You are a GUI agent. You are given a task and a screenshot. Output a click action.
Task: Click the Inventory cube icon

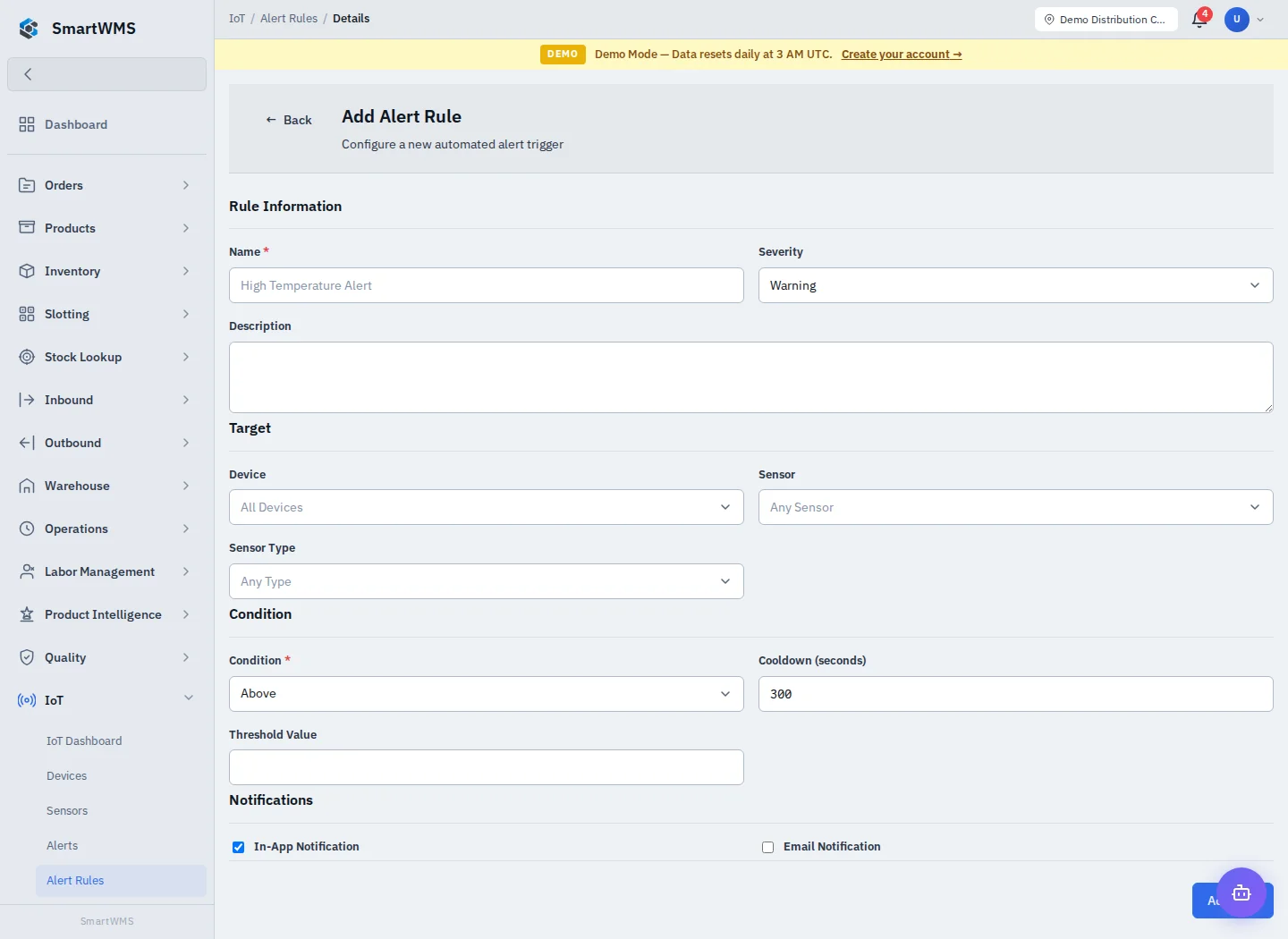tap(27, 271)
